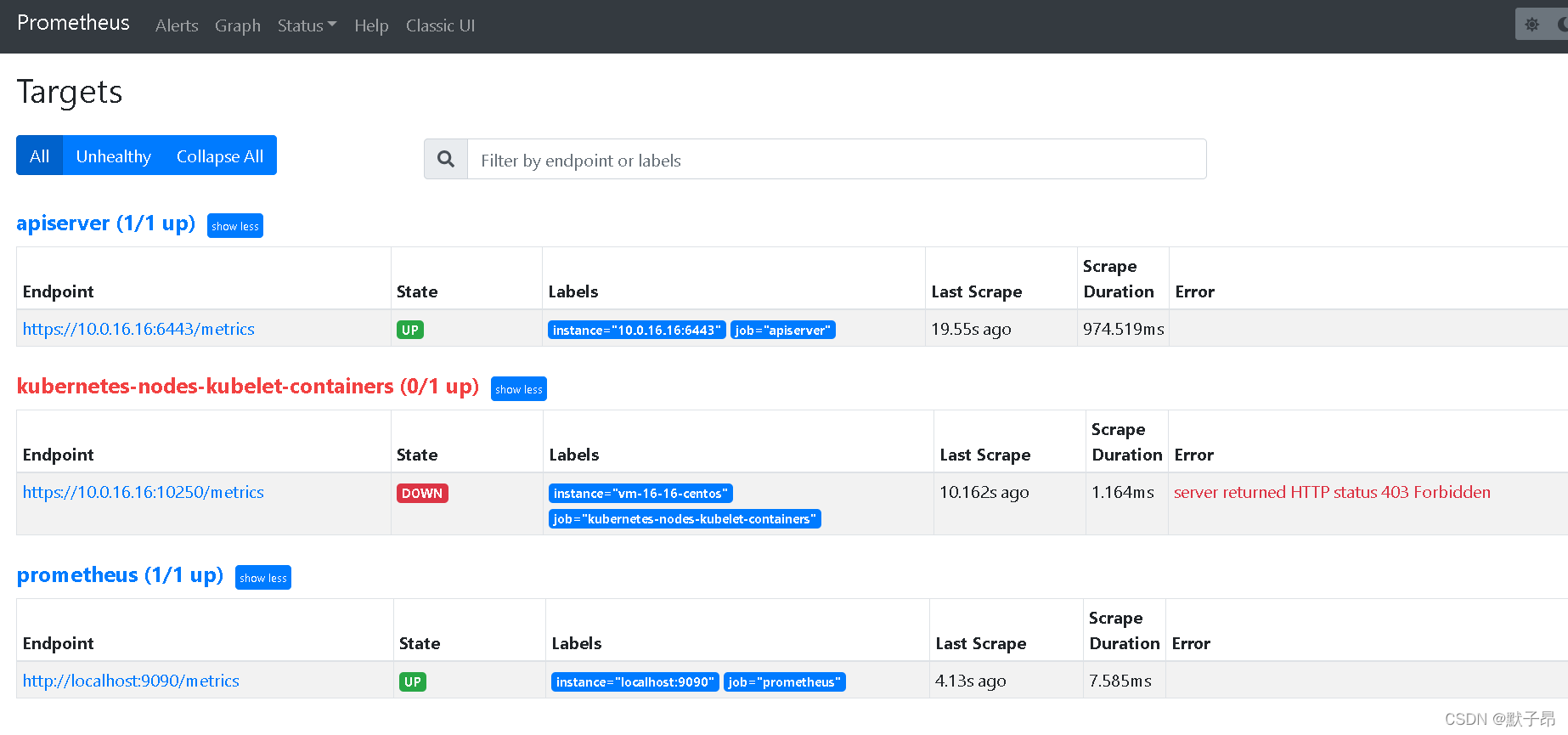
Task: Click the search magnifier icon
Action: coord(446,159)
